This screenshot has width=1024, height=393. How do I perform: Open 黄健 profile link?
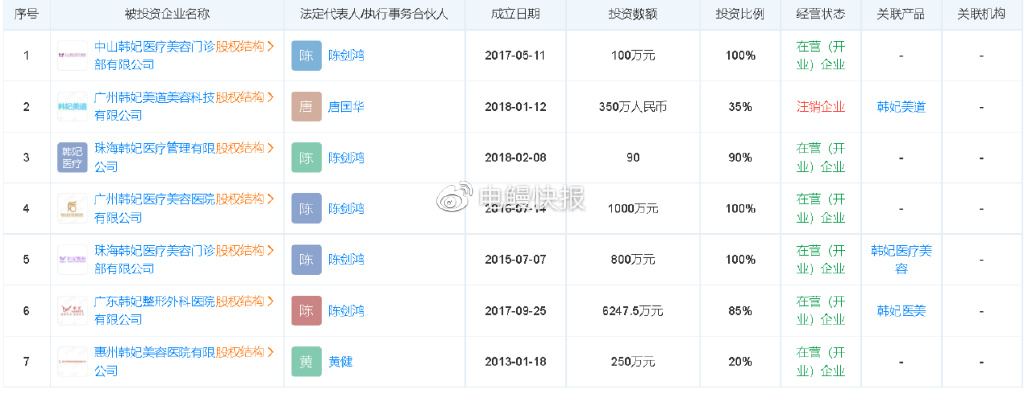340,361
